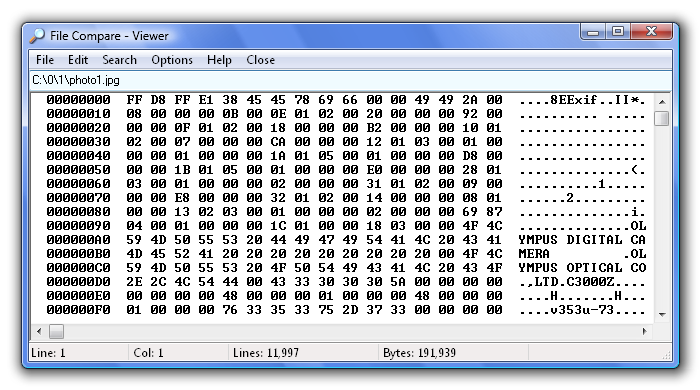Open the Search menu
Image resolution: width=700 pixels, height=390 pixels.
click(119, 60)
